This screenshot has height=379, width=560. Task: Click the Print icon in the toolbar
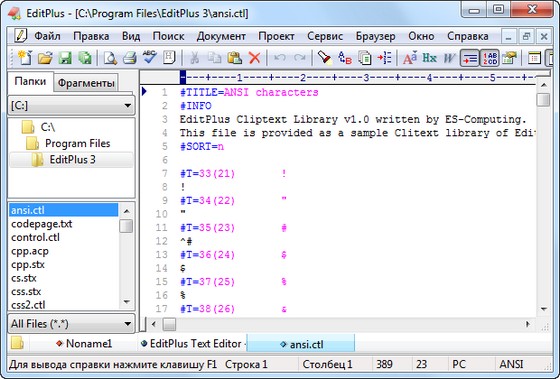[130, 58]
